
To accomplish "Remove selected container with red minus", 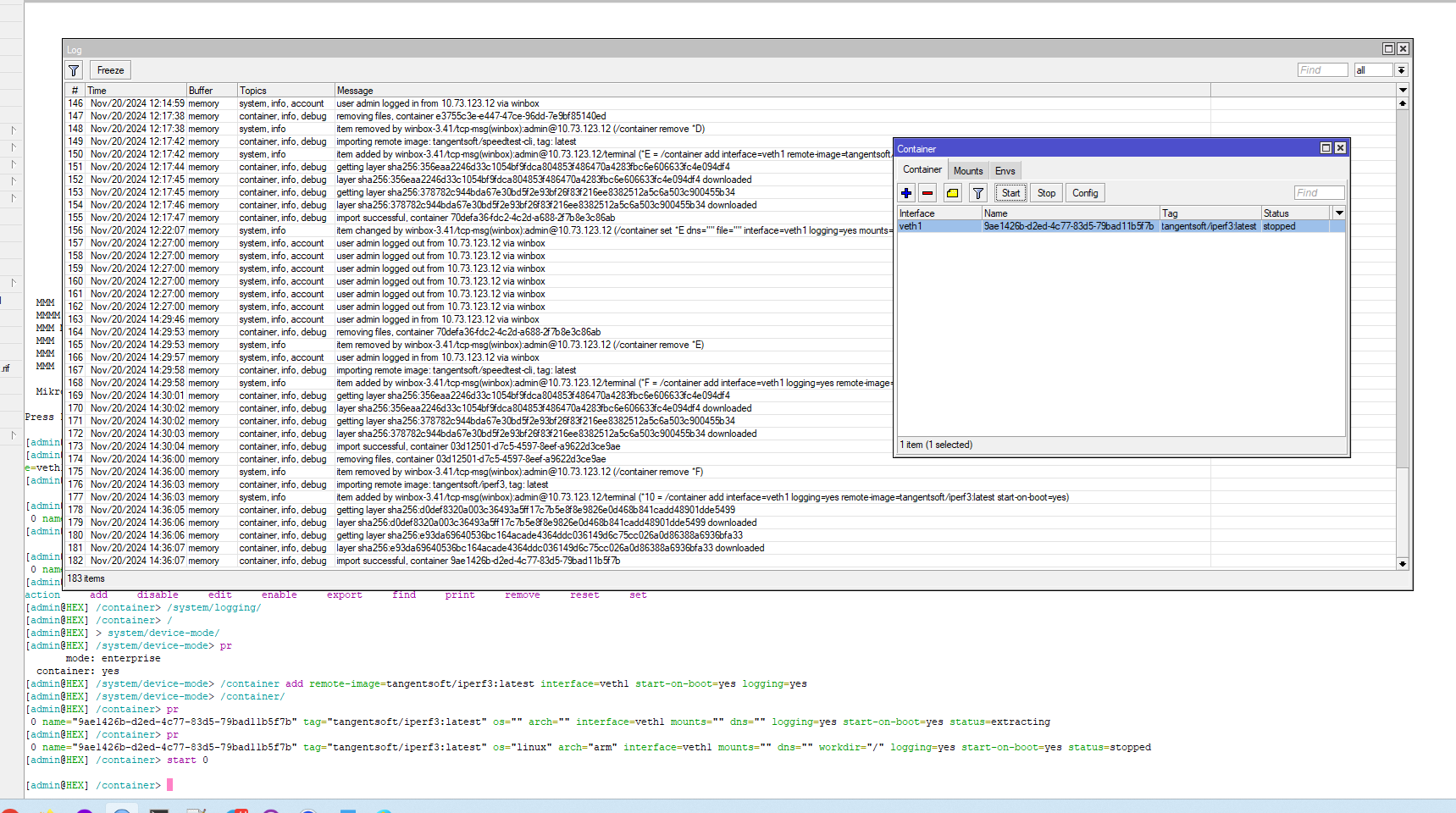I will pyautogui.click(x=927, y=193).
